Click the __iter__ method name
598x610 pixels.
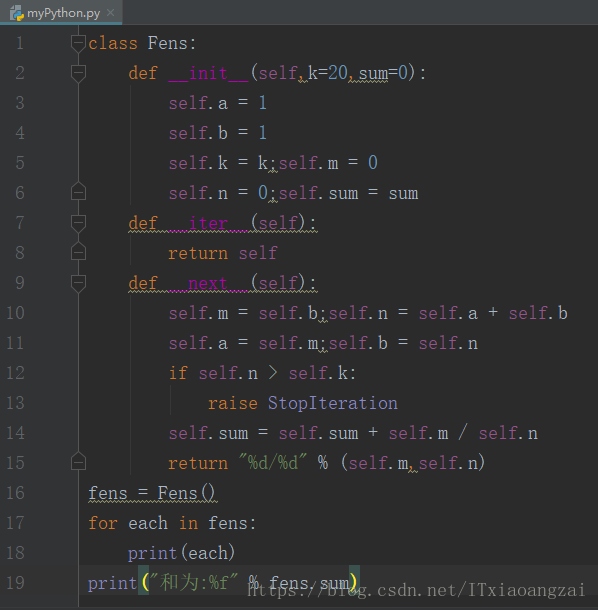pyautogui.click(x=208, y=223)
